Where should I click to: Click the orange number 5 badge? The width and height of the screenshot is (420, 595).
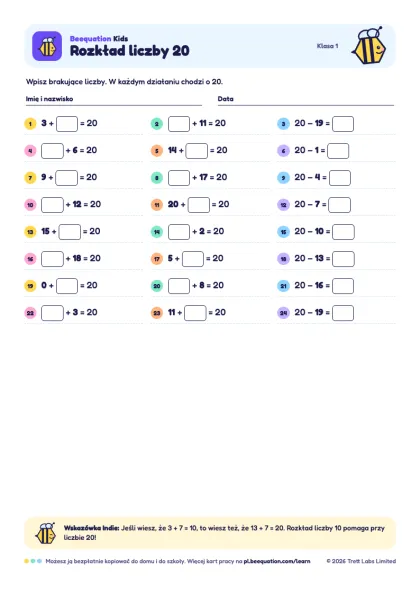pyautogui.click(x=157, y=151)
